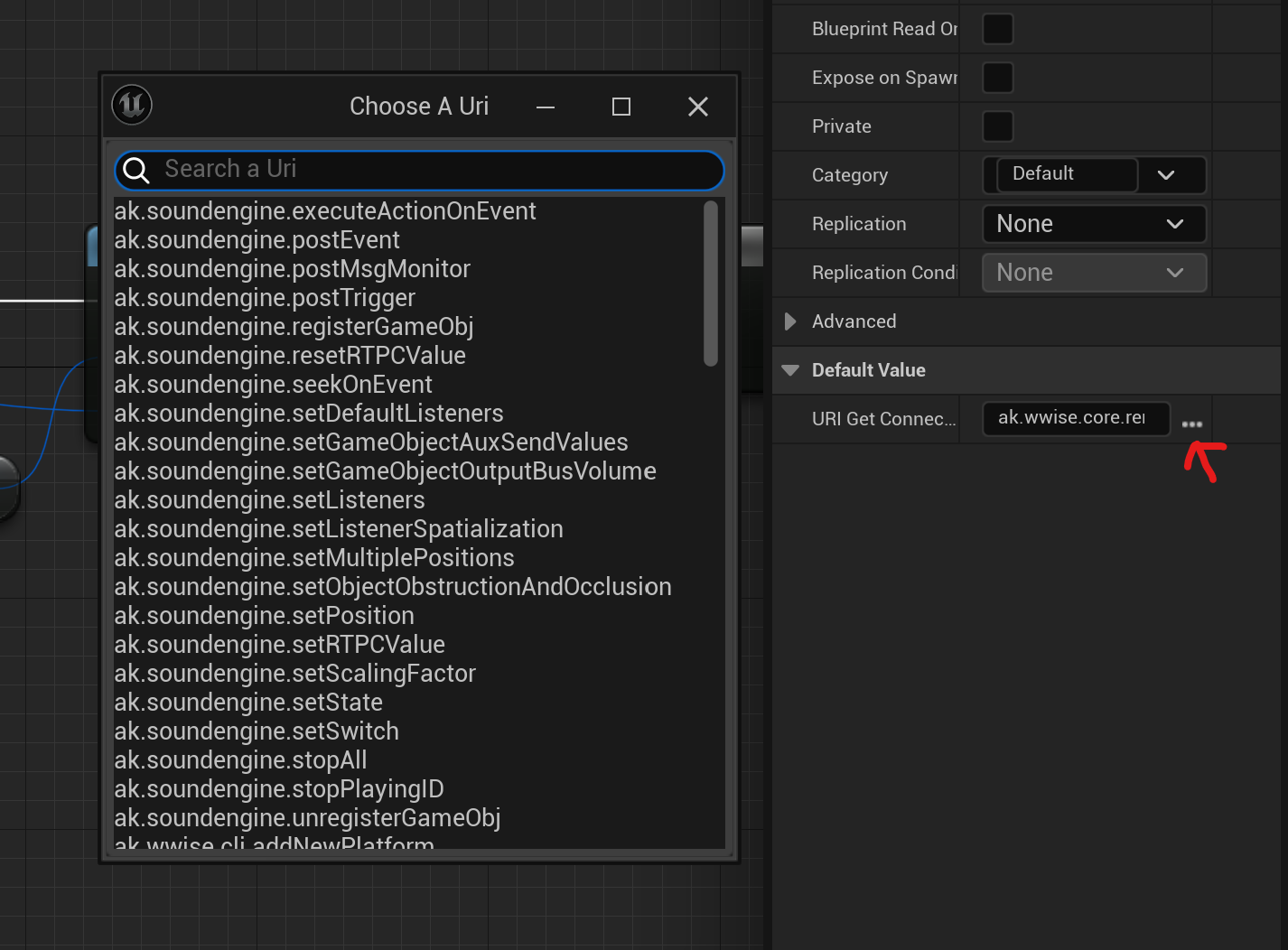Select ak.soundengine.setListenerSpatialization
The height and width of the screenshot is (950, 1288).
[339, 529]
